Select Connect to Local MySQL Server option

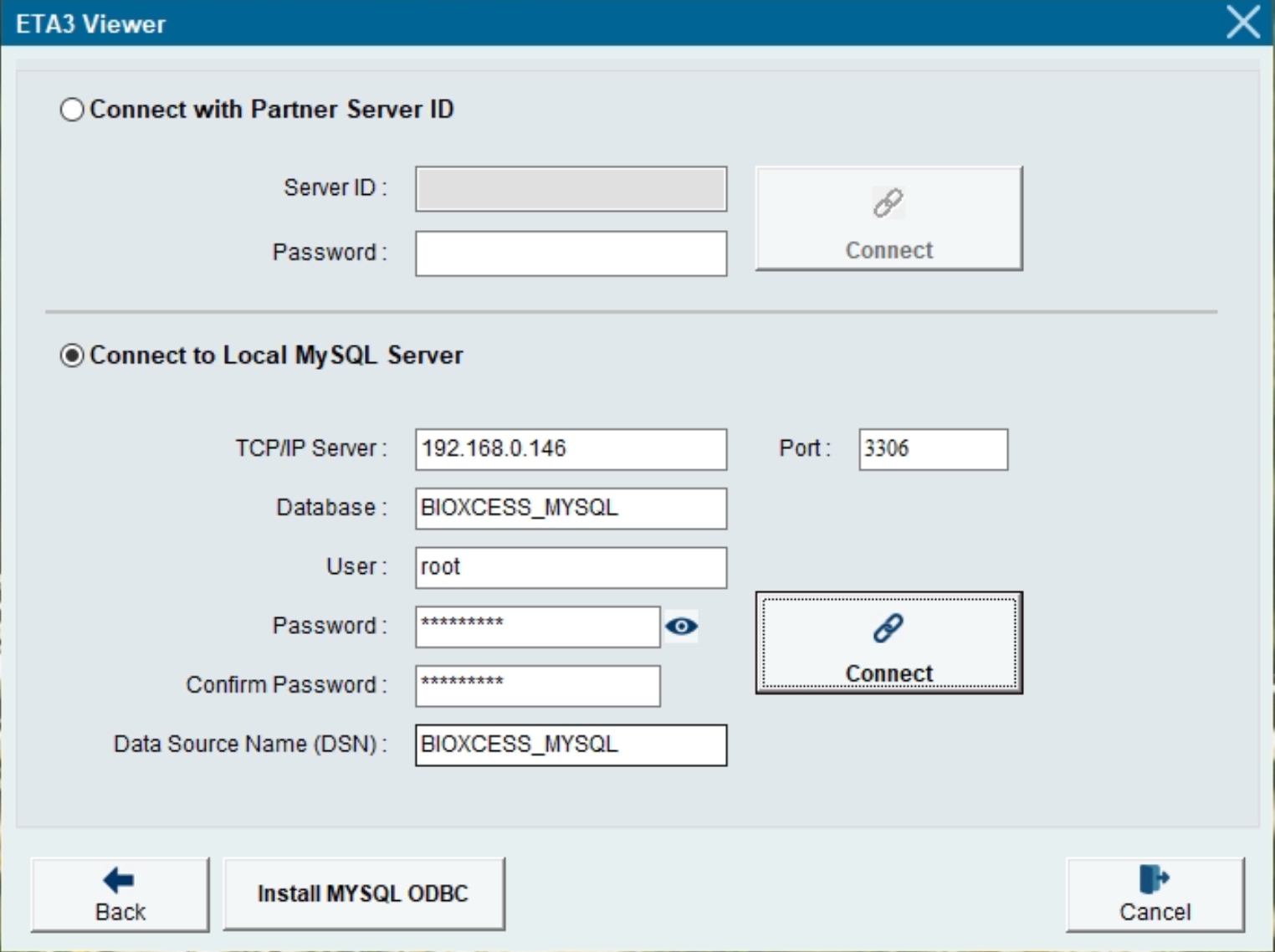(73, 356)
